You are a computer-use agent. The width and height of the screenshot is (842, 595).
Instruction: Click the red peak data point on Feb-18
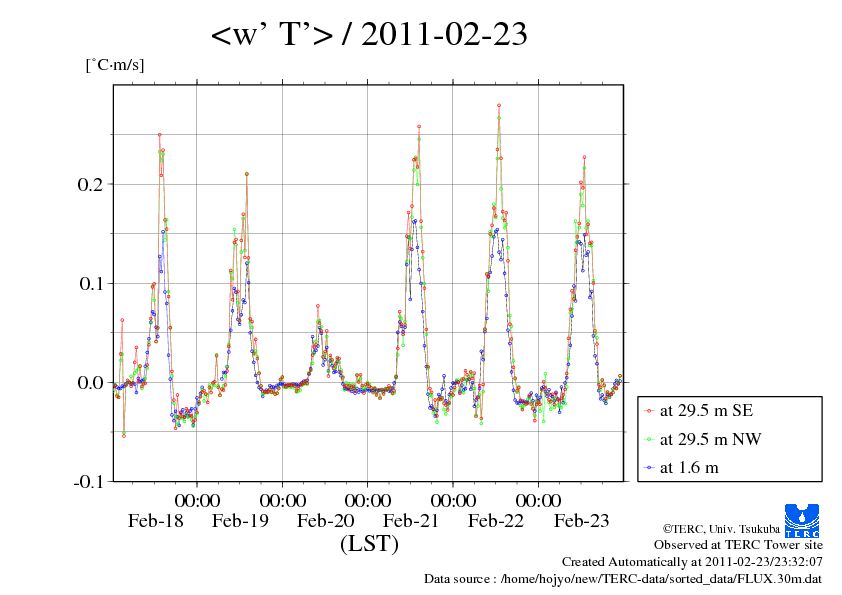click(159, 135)
